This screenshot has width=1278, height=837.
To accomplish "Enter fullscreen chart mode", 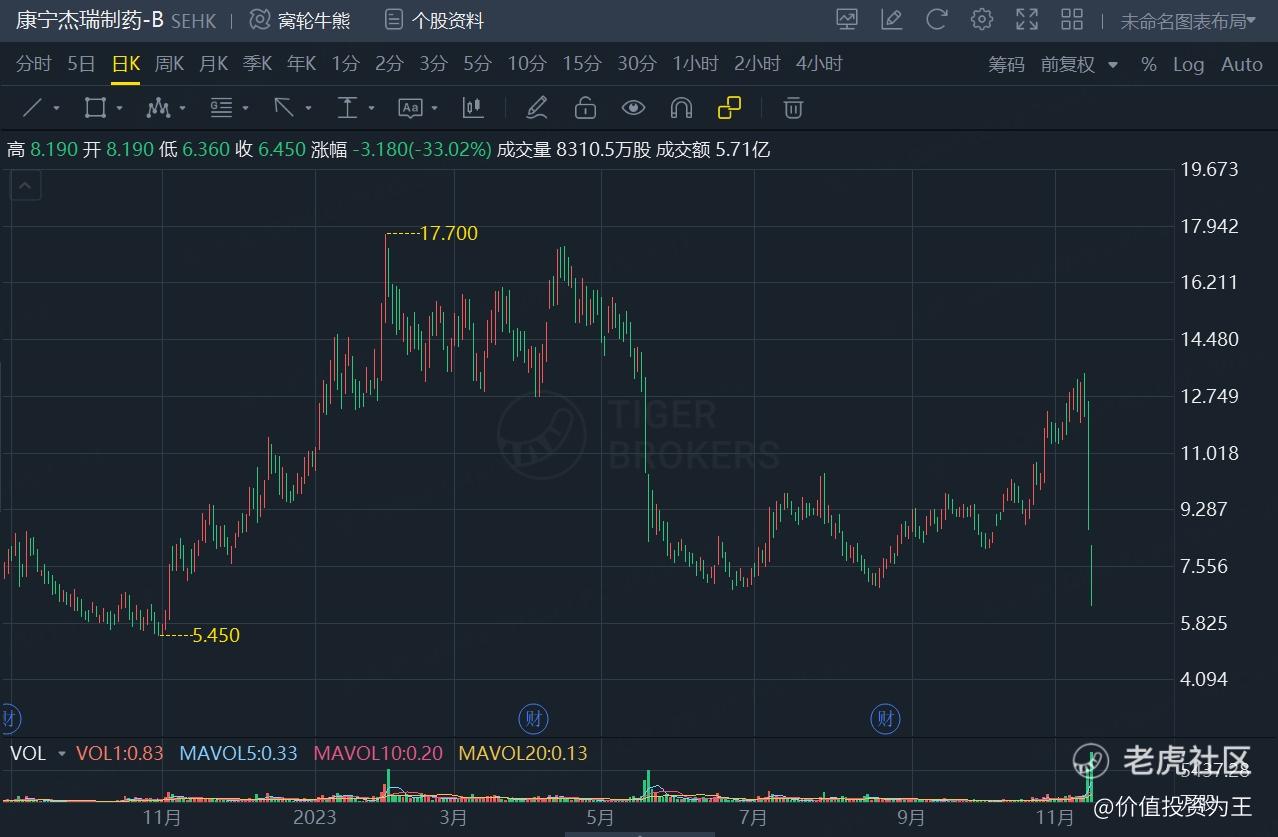I will click(1027, 19).
